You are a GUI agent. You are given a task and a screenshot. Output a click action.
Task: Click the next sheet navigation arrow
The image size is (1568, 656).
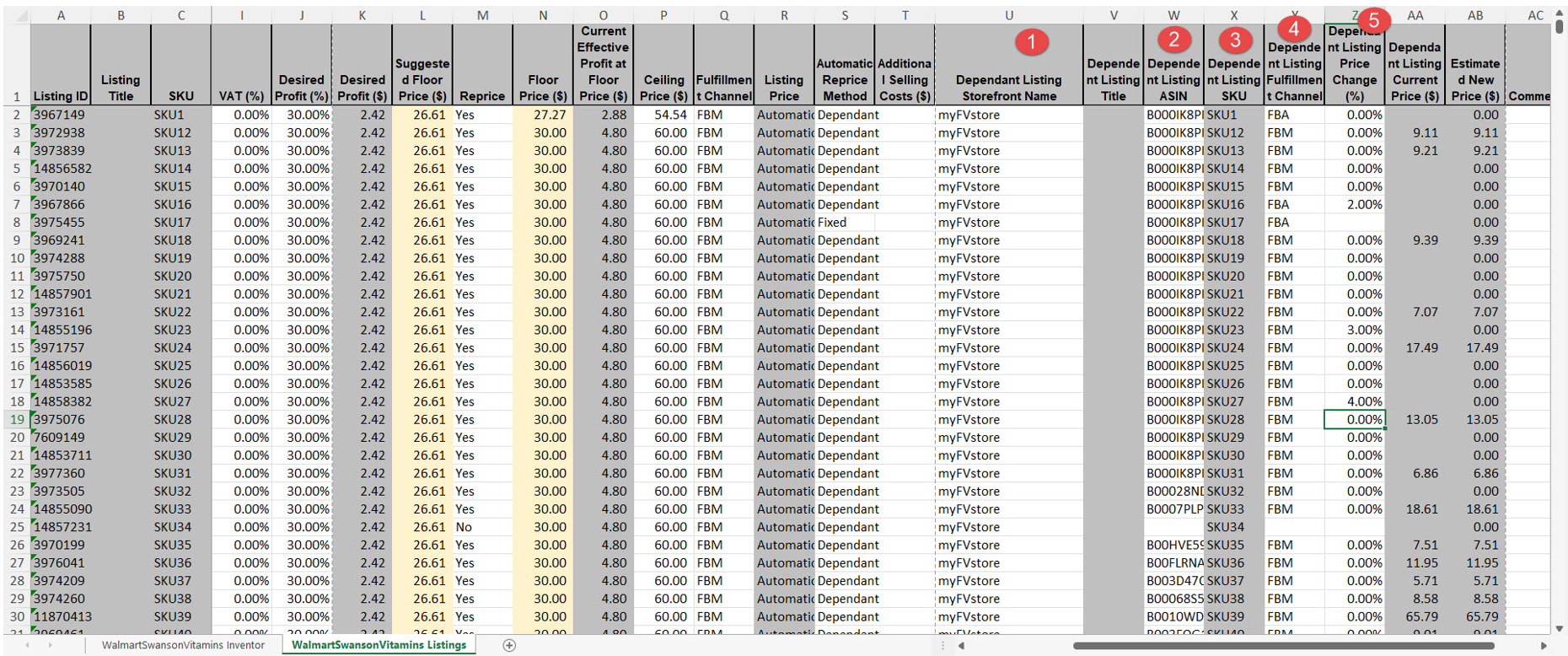point(50,645)
